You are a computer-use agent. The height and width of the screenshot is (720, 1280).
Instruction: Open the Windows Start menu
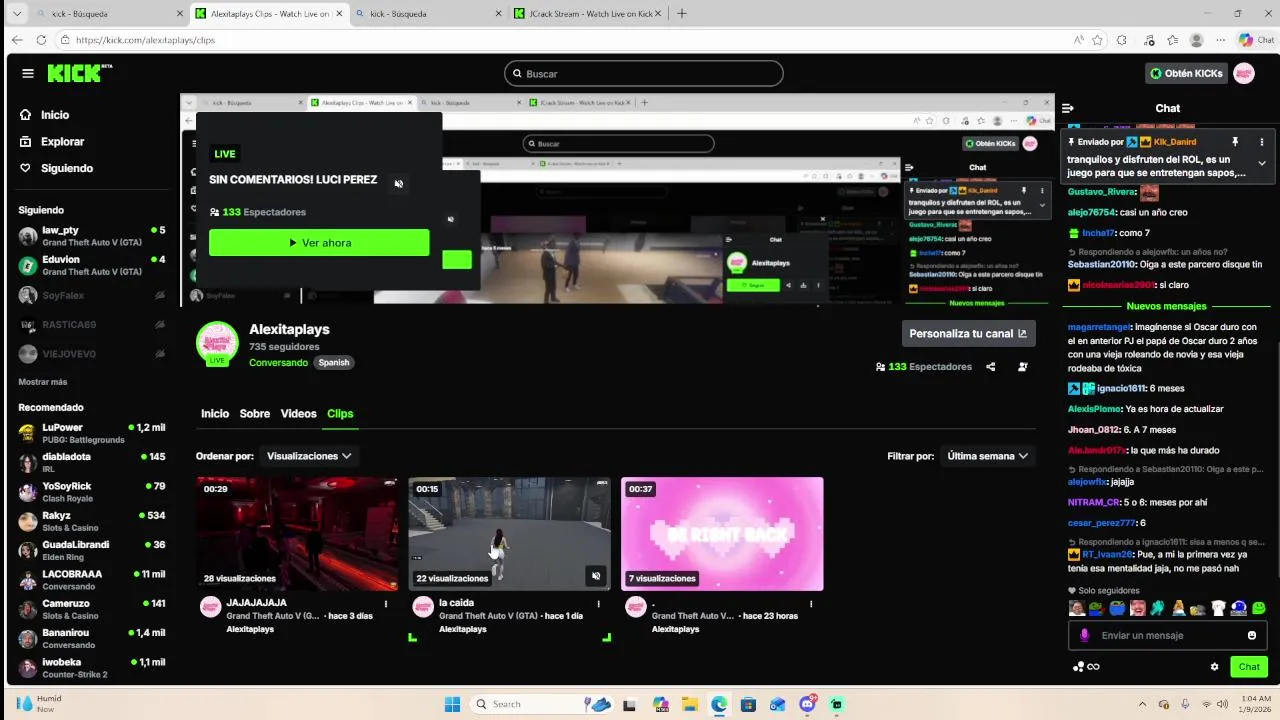(452, 704)
